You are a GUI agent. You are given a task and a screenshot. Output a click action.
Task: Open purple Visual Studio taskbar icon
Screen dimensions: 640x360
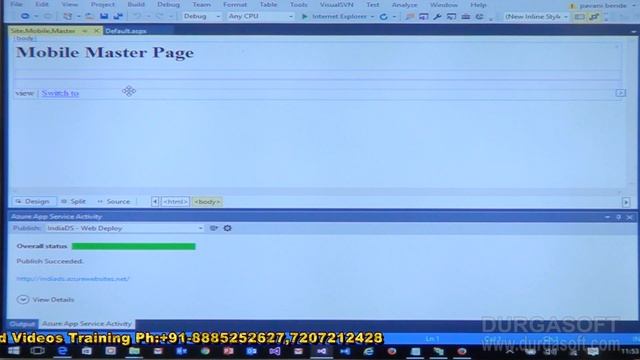[275, 351]
